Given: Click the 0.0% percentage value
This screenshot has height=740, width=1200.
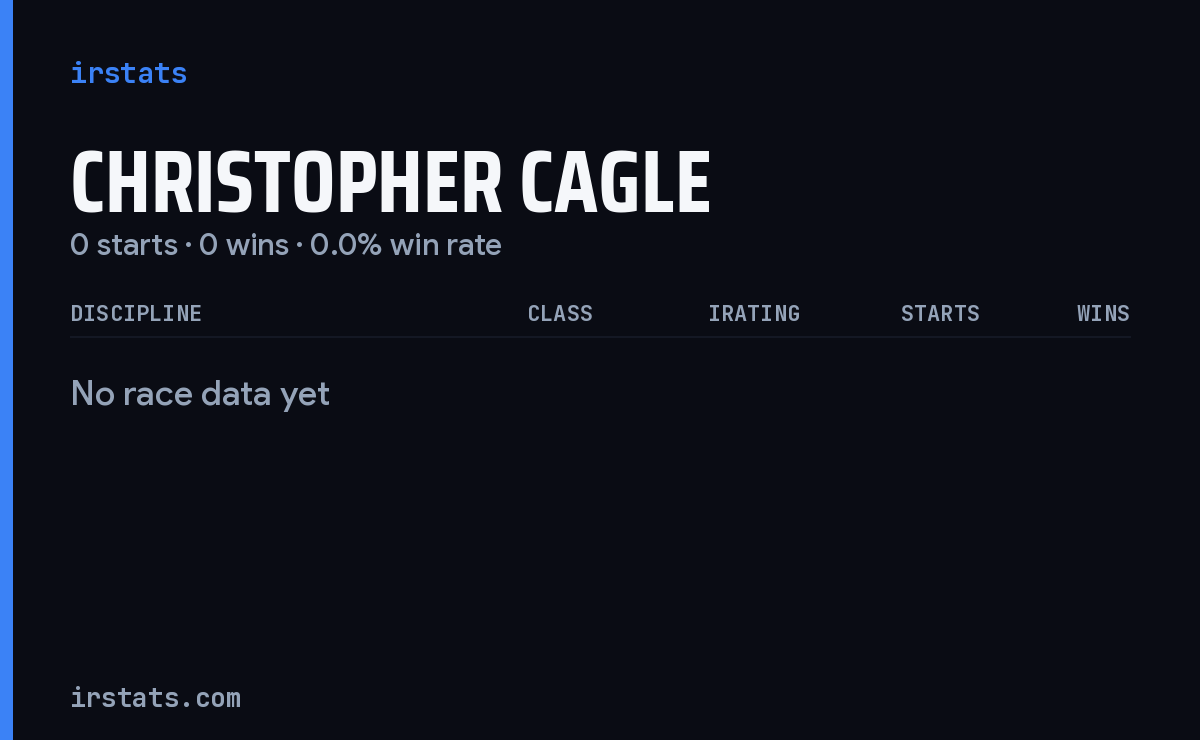Looking at the screenshot, I should click(346, 245).
